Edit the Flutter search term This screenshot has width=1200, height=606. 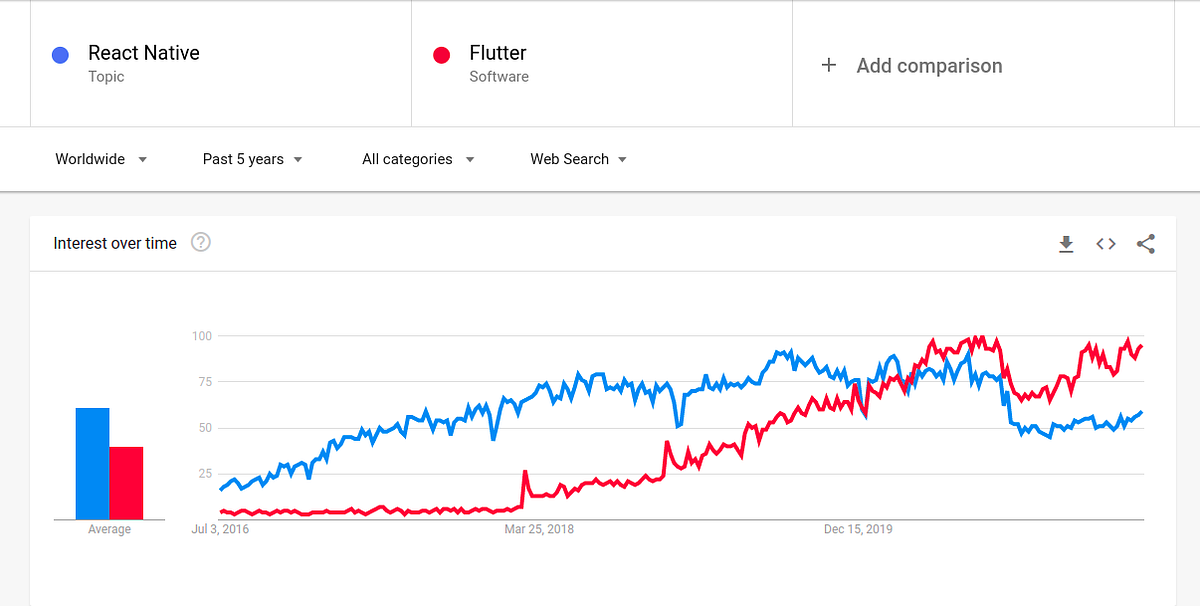(x=498, y=53)
